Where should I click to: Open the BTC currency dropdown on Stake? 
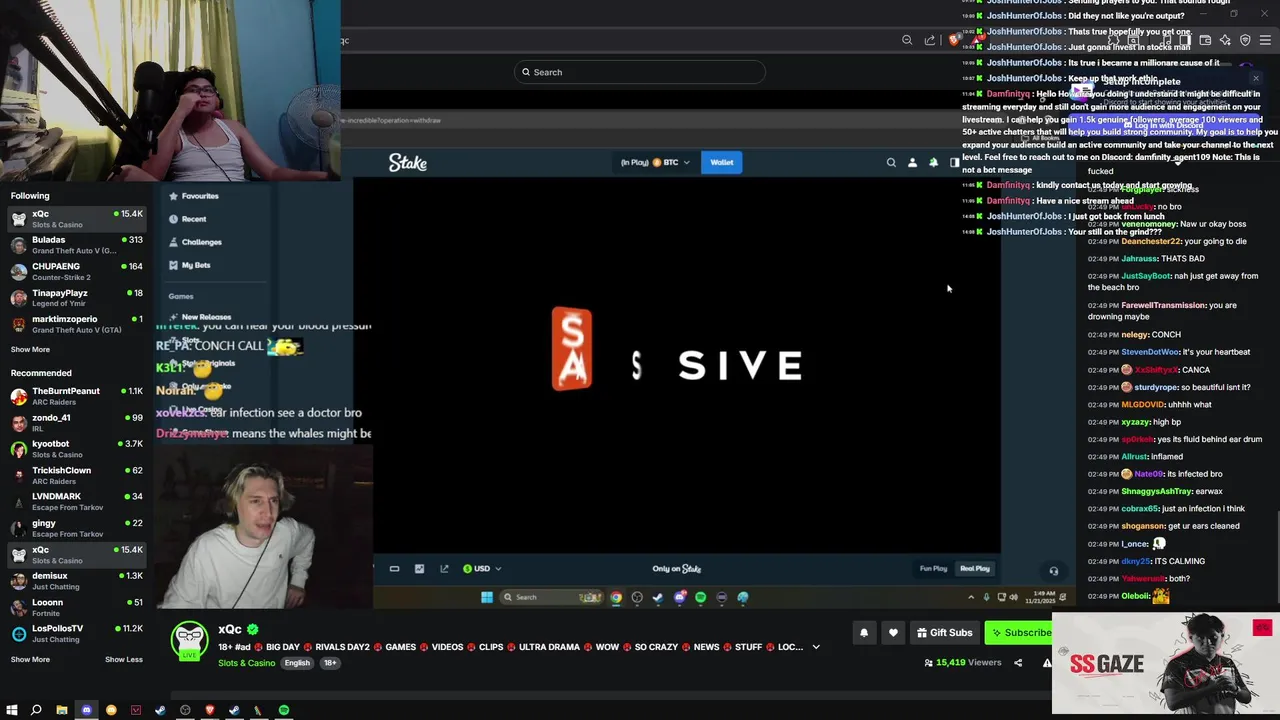pos(656,162)
